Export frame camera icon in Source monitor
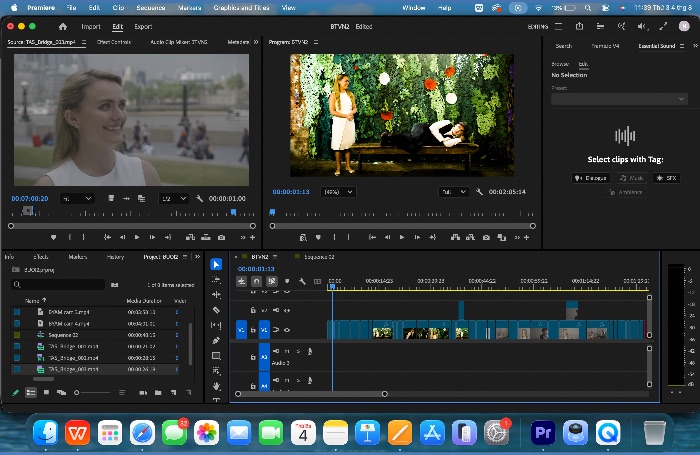This screenshot has height=455, width=700. [221, 238]
